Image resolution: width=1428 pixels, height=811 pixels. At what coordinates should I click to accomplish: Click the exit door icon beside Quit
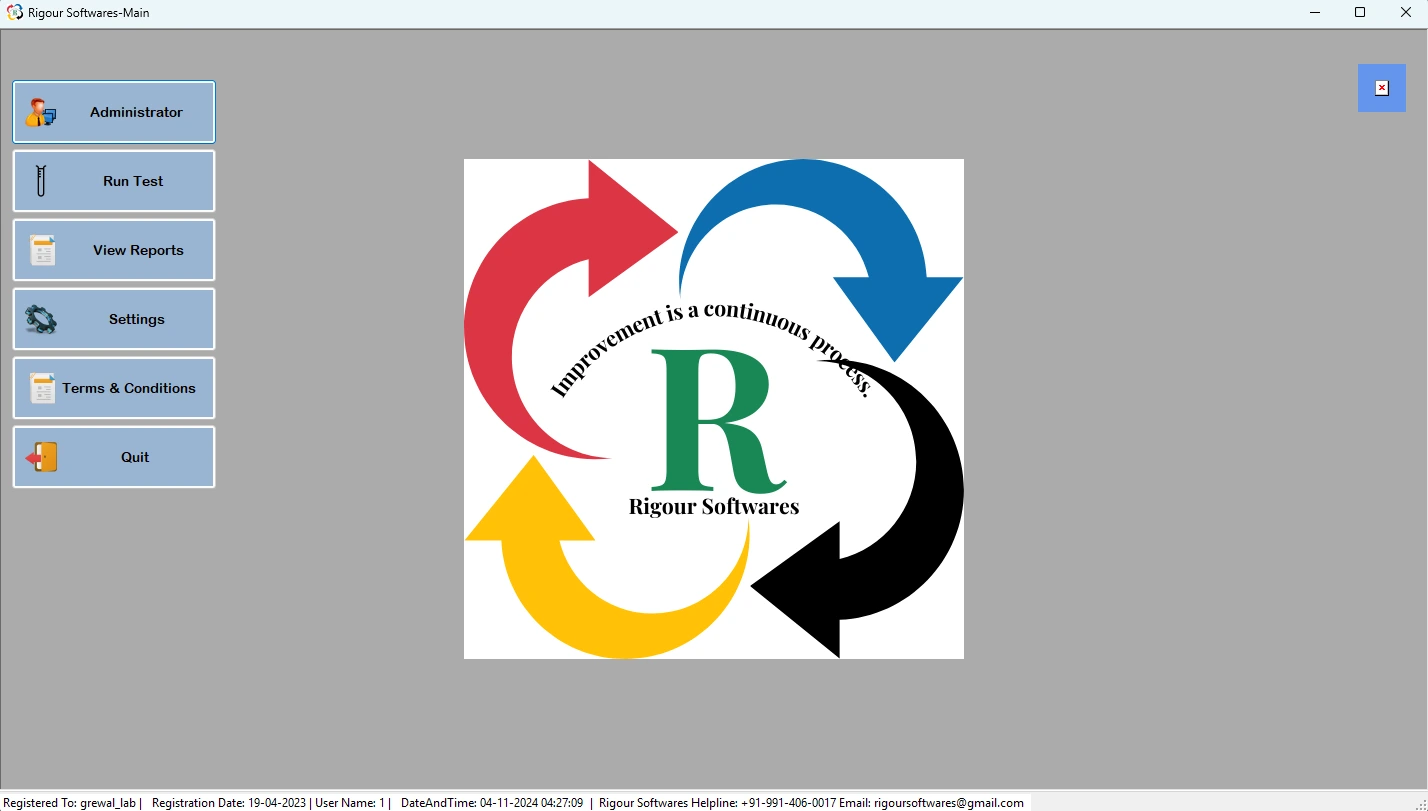(42, 457)
